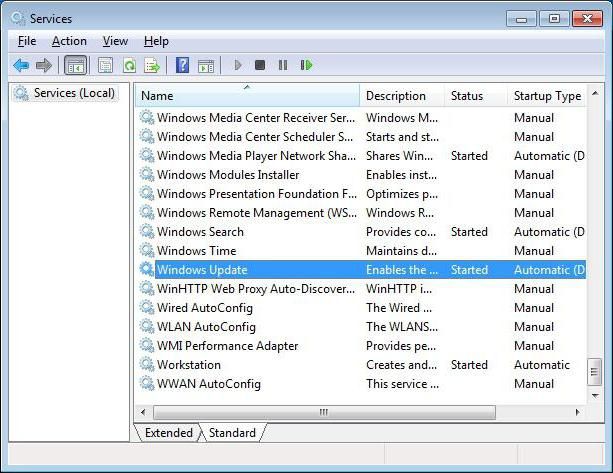Click gear icon beside Windows Update
Image resolution: width=613 pixels, height=473 pixels.
(147, 269)
